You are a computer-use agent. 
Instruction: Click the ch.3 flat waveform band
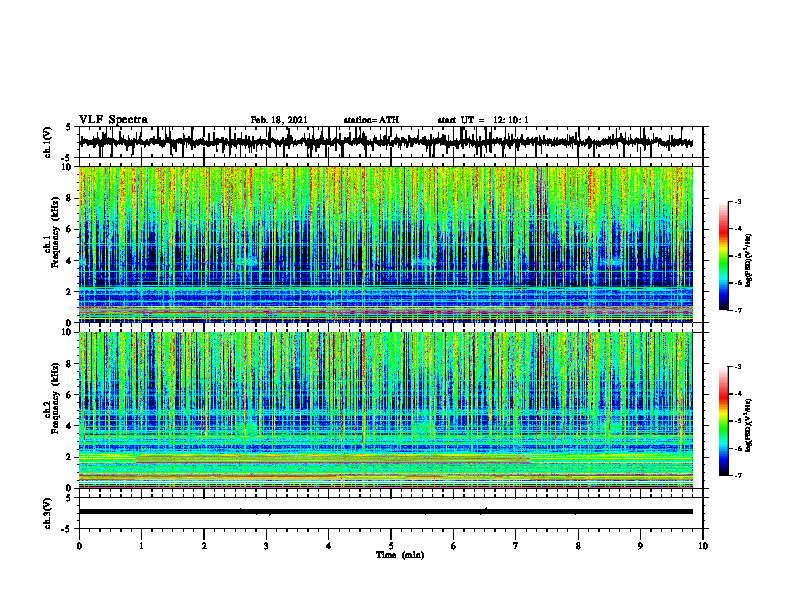[x=386, y=512]
